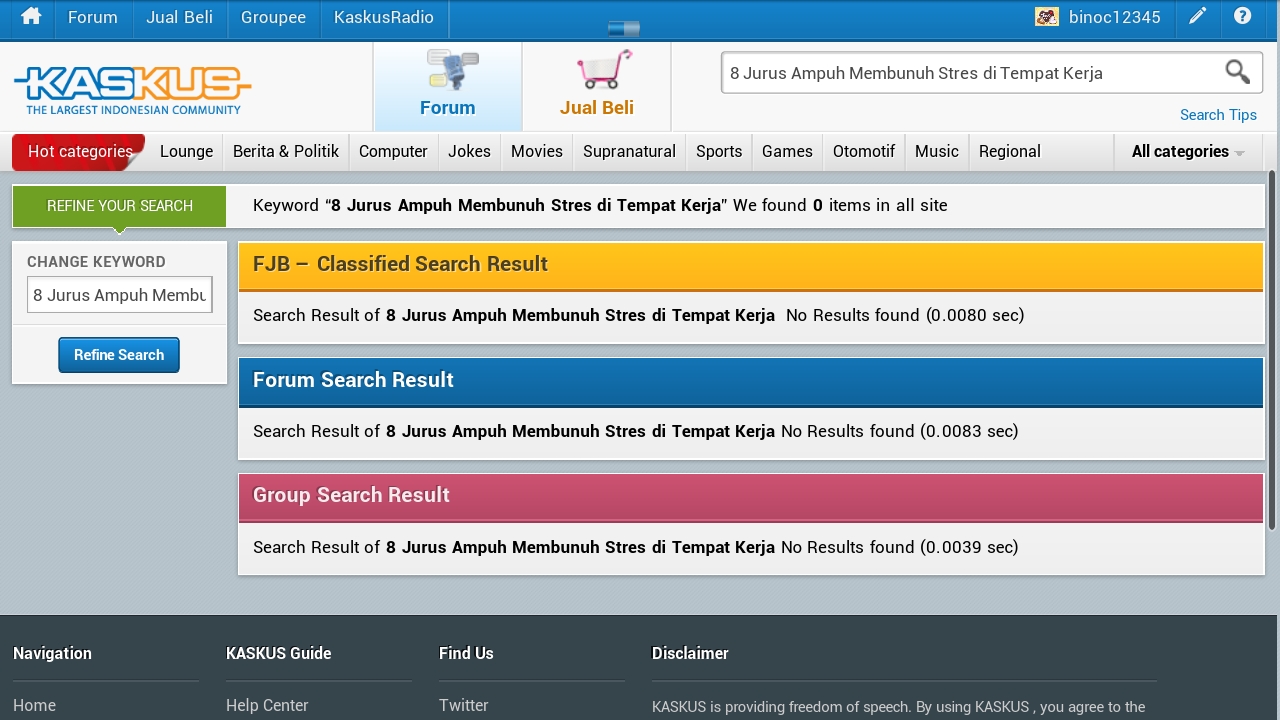Click the pencil edit icon

[x=1197, y=17]
